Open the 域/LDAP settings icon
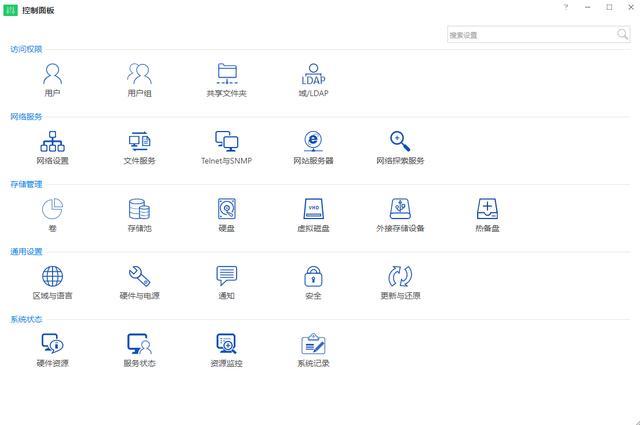640x425 pixels. click(313, 75)
